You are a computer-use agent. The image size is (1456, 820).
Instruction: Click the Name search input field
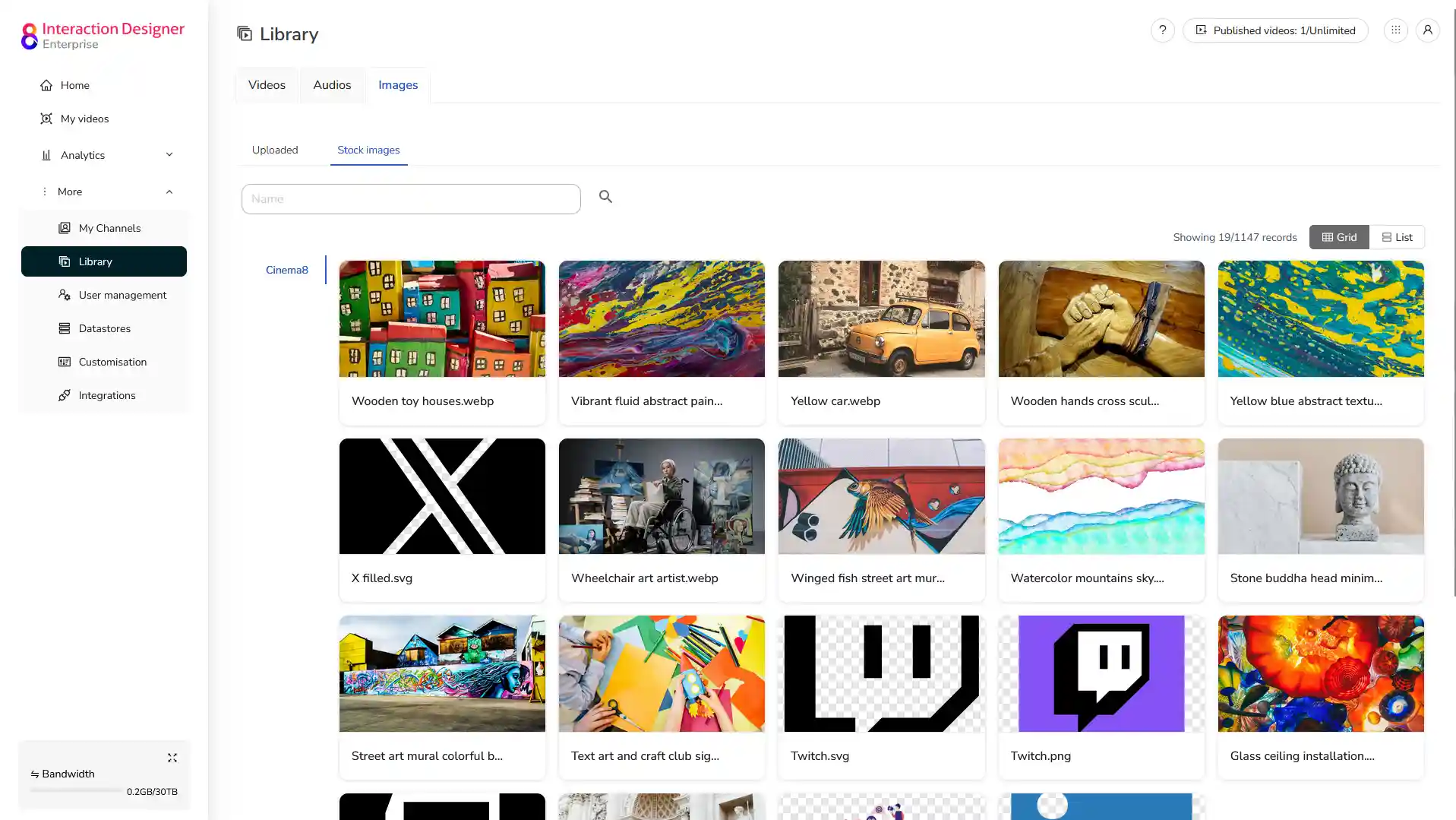click(411, 199)
